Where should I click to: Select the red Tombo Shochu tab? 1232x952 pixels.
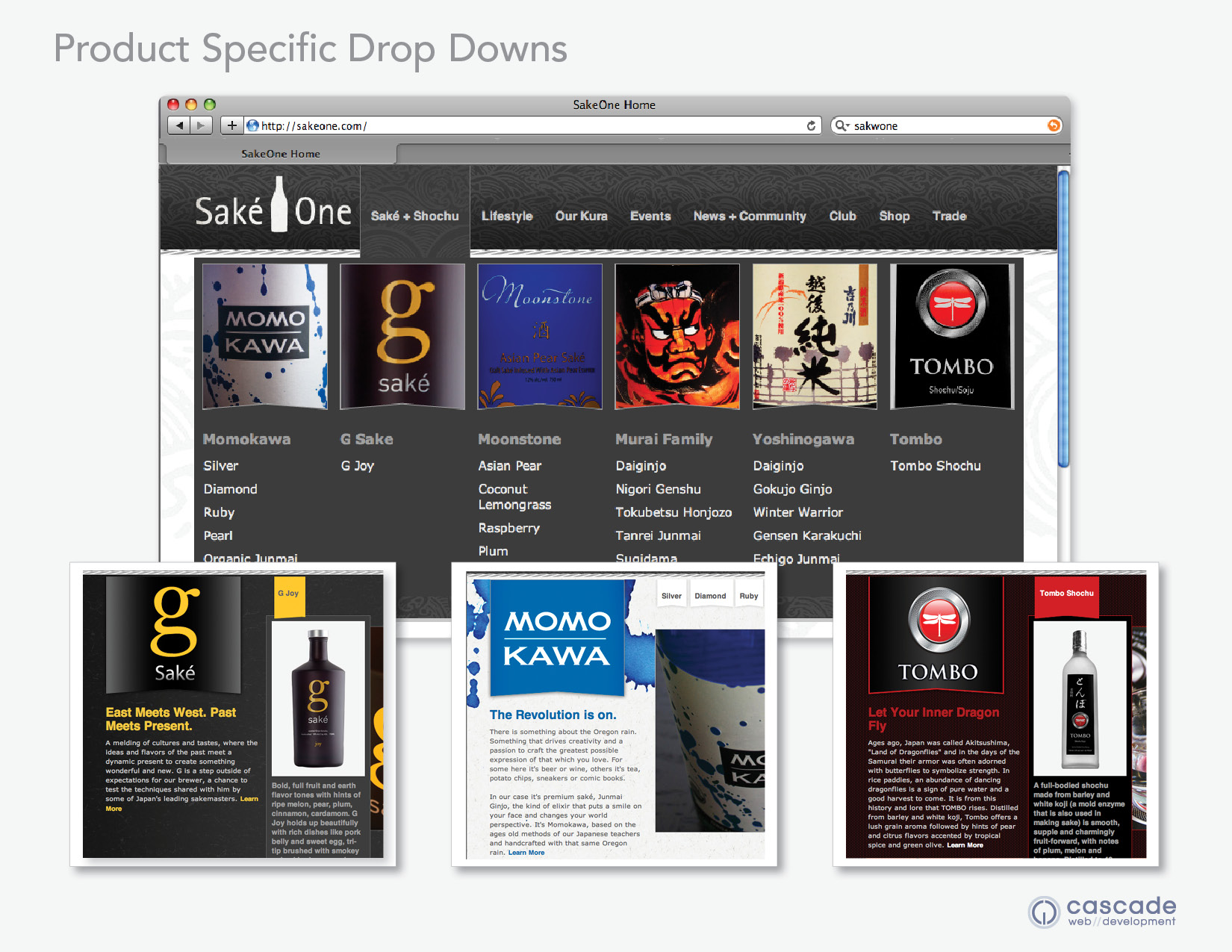(x=1067, y=597)
